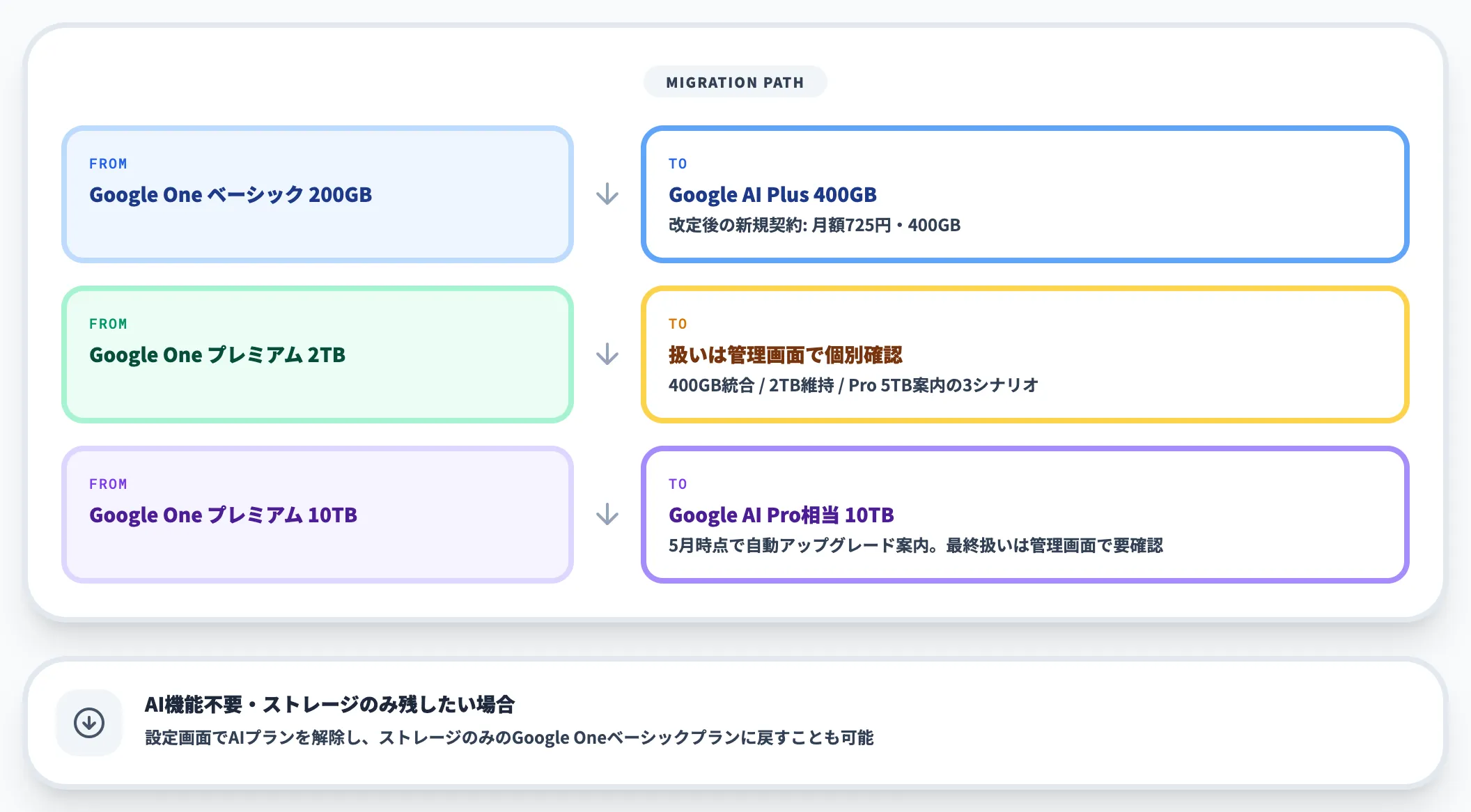
Task: Click the Google AI Pro相当 10TB heading
Action: coord(781,515)
